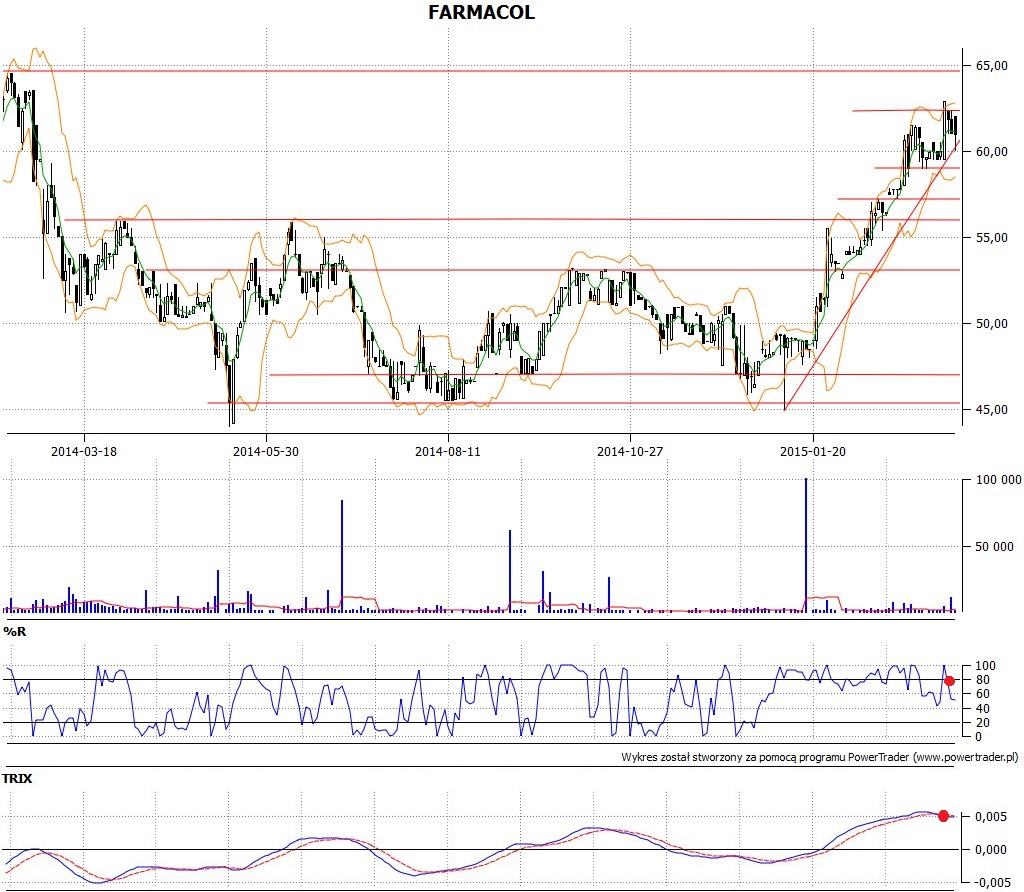
Task: Click the tallest volume bar near 2015-01-20
Action: pyautogui.click(x=806, y=545)
